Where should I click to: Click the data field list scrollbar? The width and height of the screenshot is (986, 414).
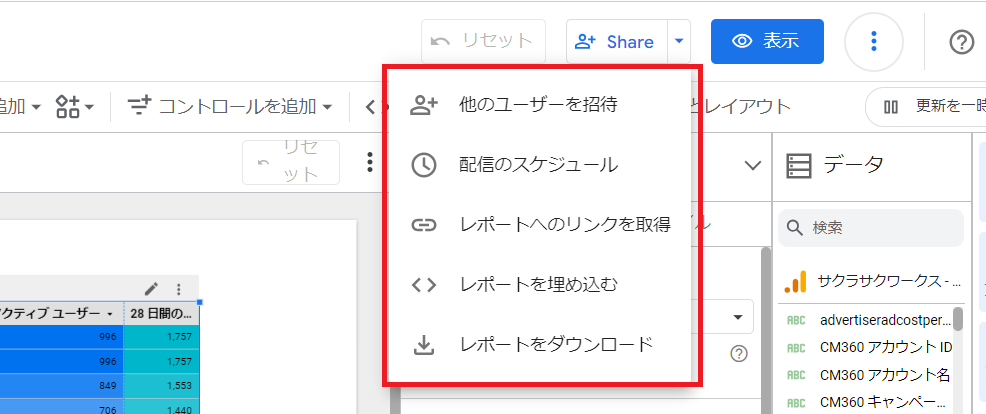[958, 320]
